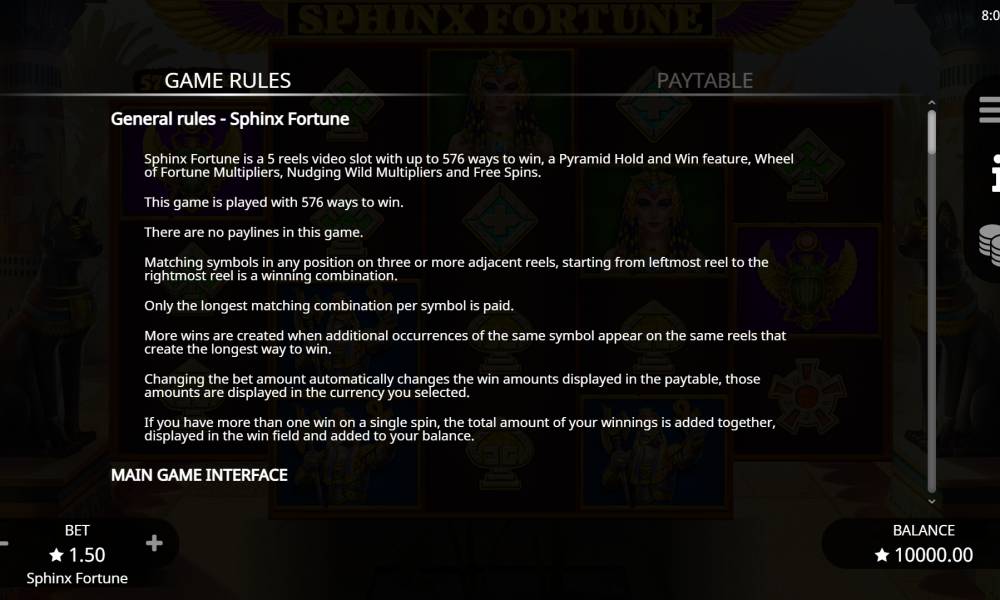Switch to the Paytable tab
The height and width of the screenshot is (600, 1000).
(704, 80)
